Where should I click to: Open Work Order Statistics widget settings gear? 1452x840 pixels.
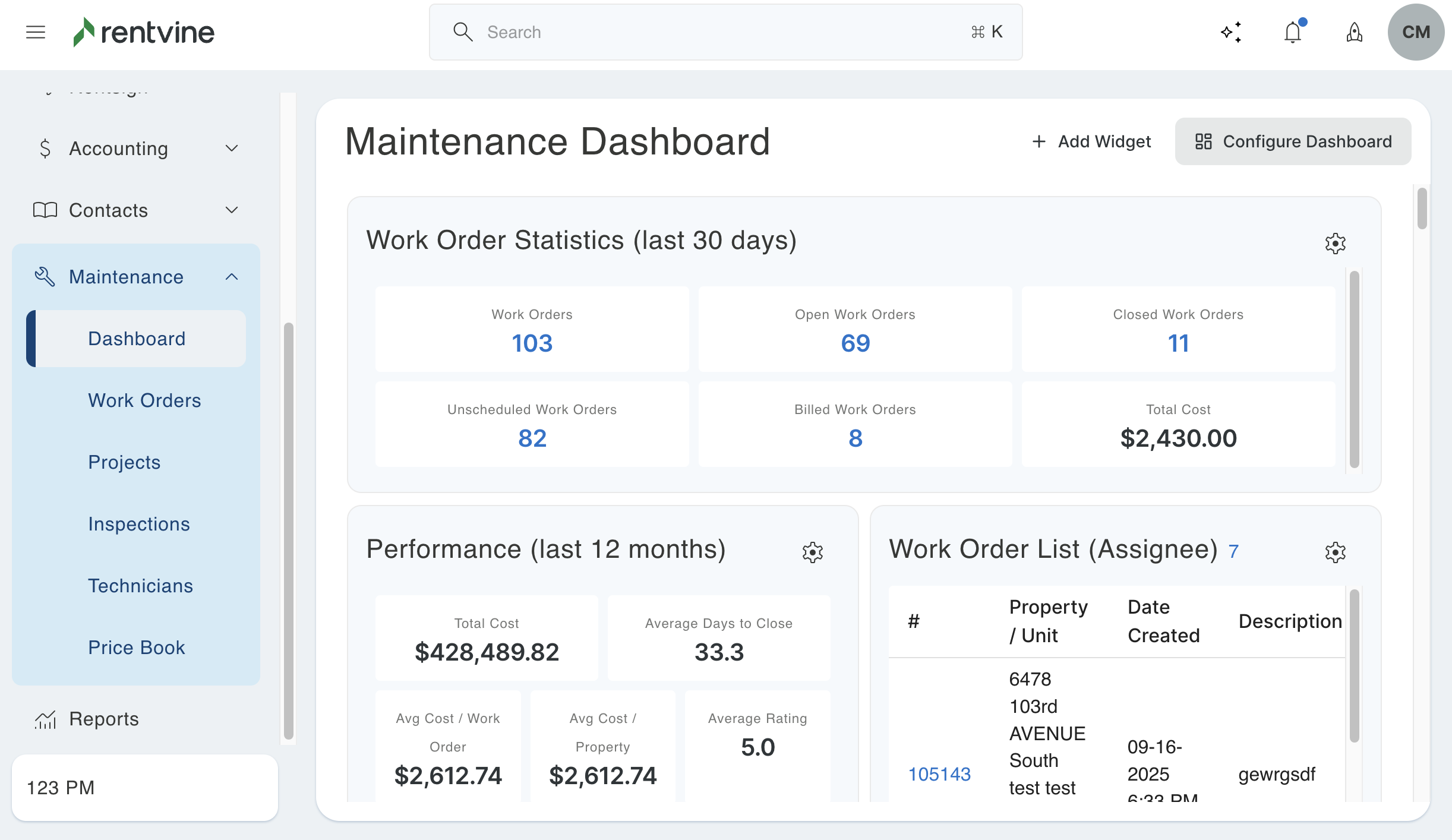point(1335,244)
